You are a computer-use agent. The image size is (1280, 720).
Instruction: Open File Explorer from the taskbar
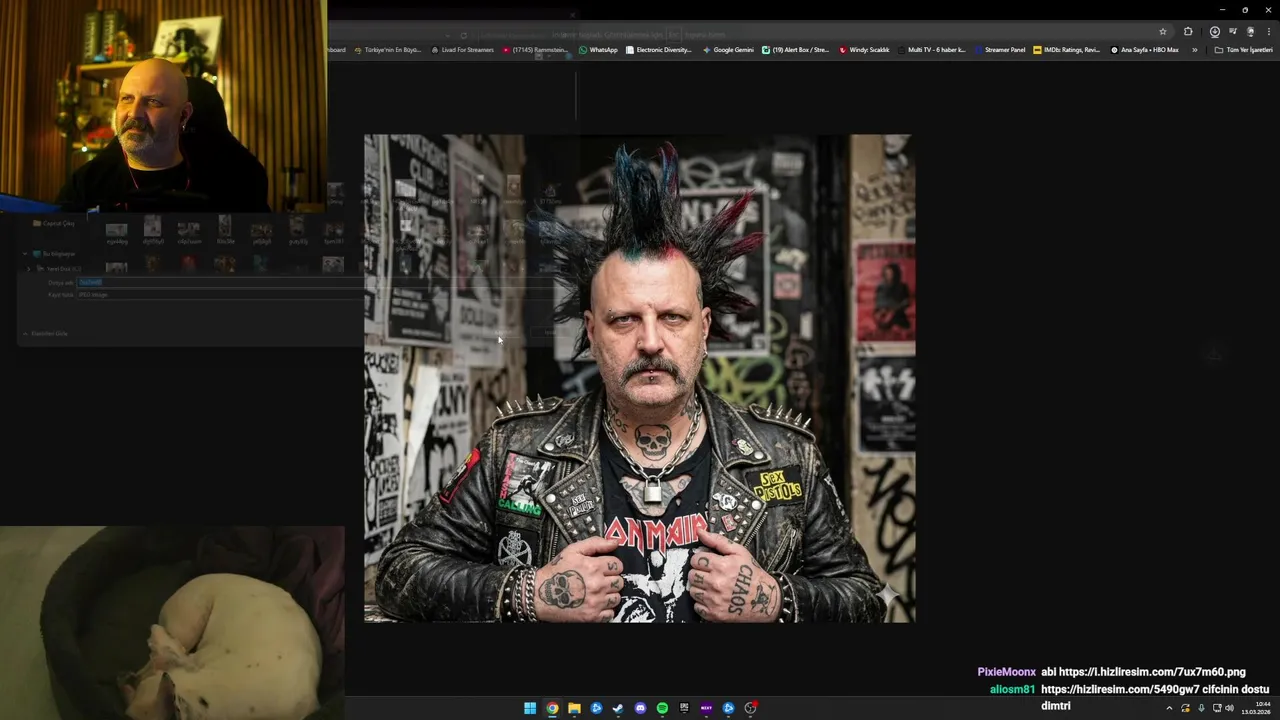coord(574,708)
